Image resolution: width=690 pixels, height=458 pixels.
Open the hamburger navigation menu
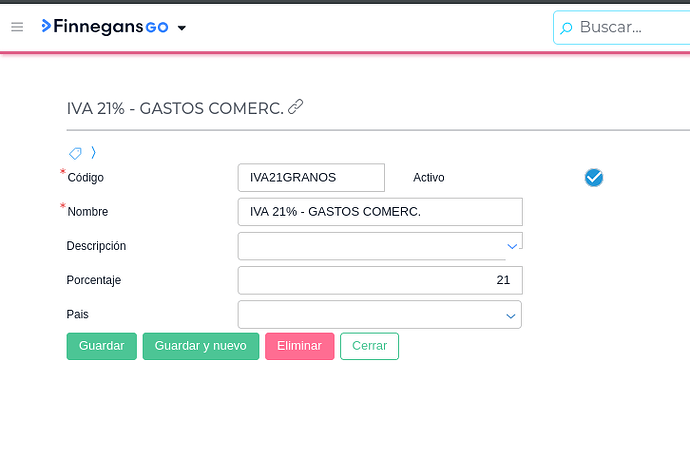coord(17,27)
